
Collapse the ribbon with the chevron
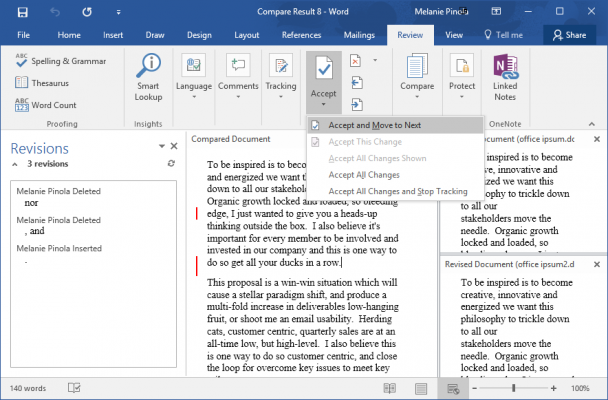coord(592,124)
